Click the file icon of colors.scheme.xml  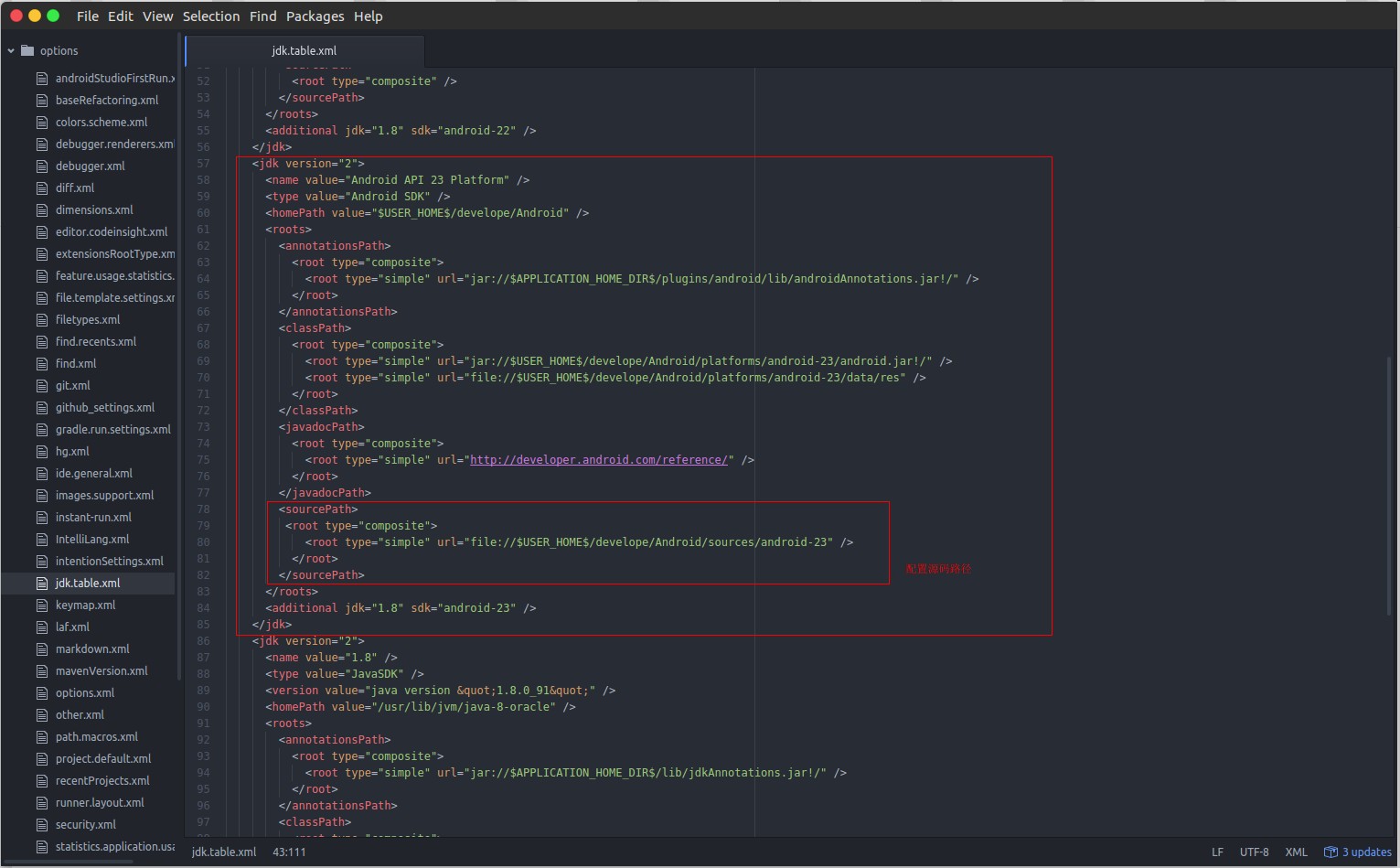click(x=42, y=123)
